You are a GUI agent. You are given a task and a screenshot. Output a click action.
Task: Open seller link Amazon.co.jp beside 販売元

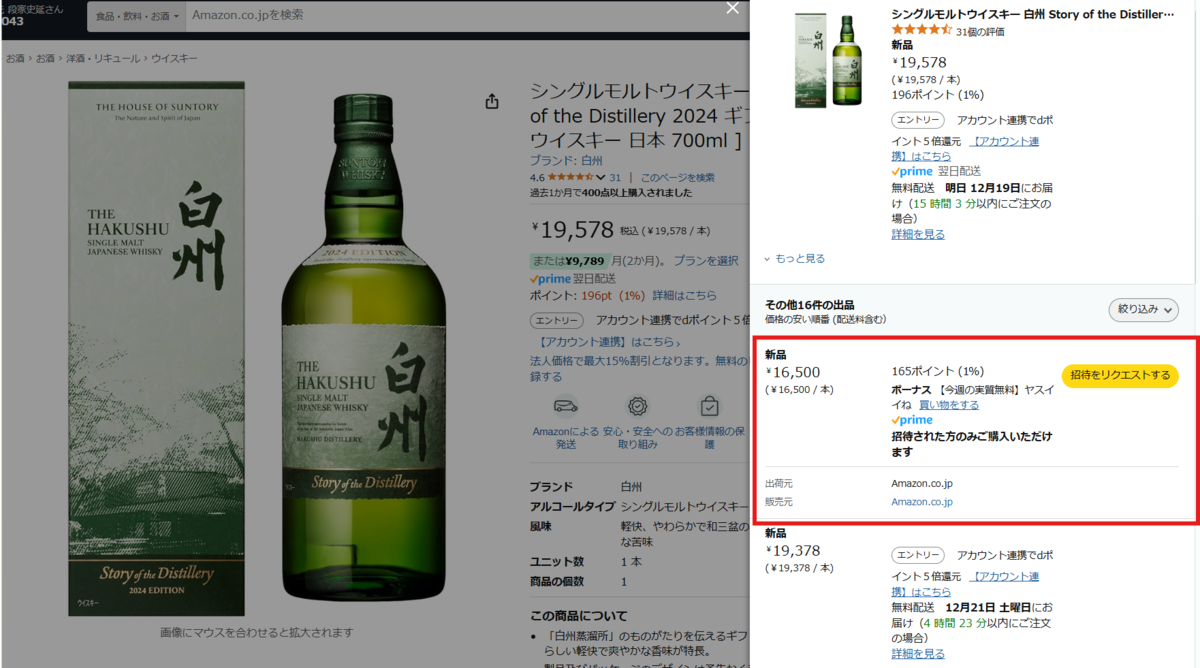click(922, 502)
